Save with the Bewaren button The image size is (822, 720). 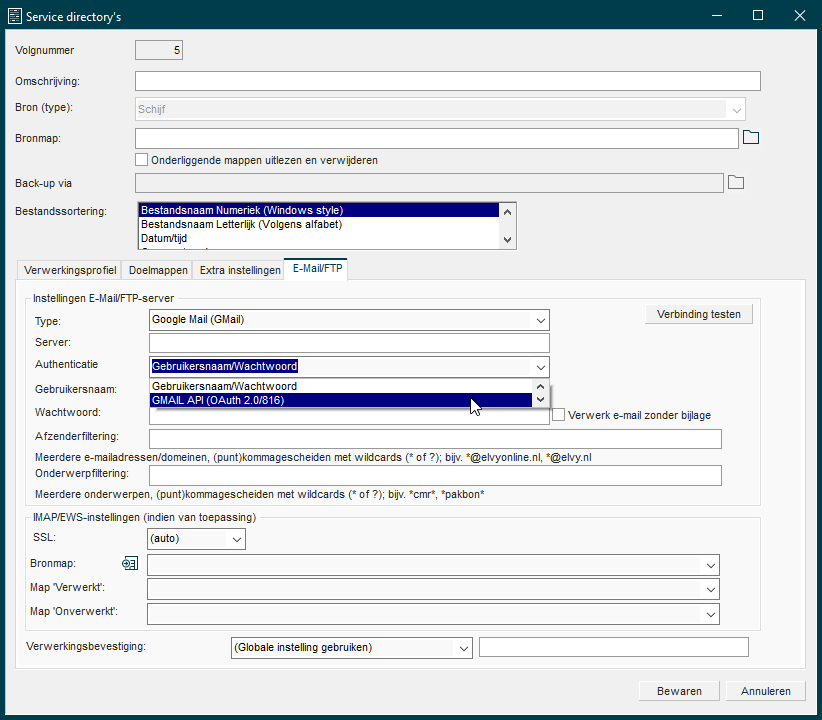point(679,691)
